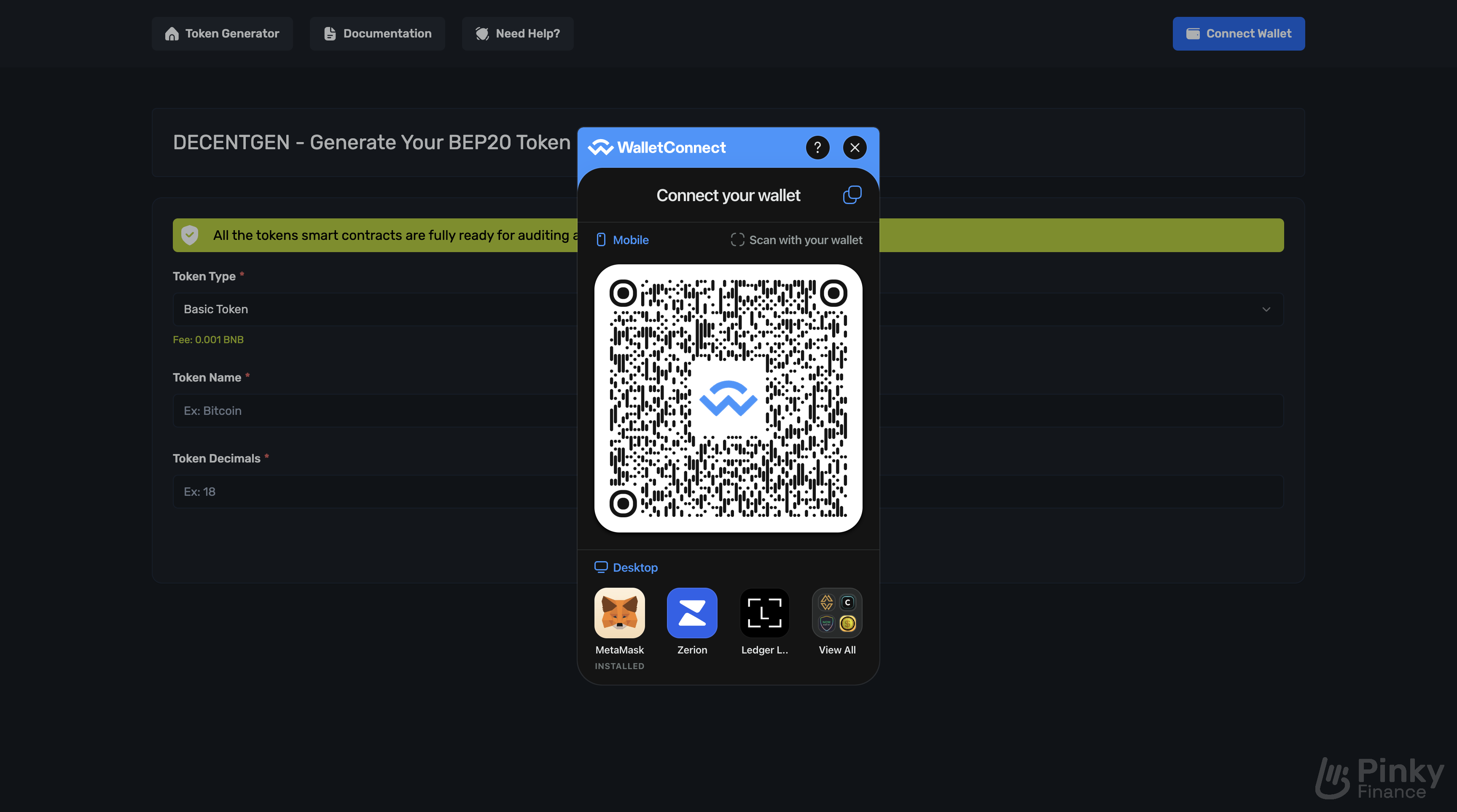Viewport: 1457px width, 812px height.
Task: Open the WalletConnect help question mark
Action: (x=817, y=148)
